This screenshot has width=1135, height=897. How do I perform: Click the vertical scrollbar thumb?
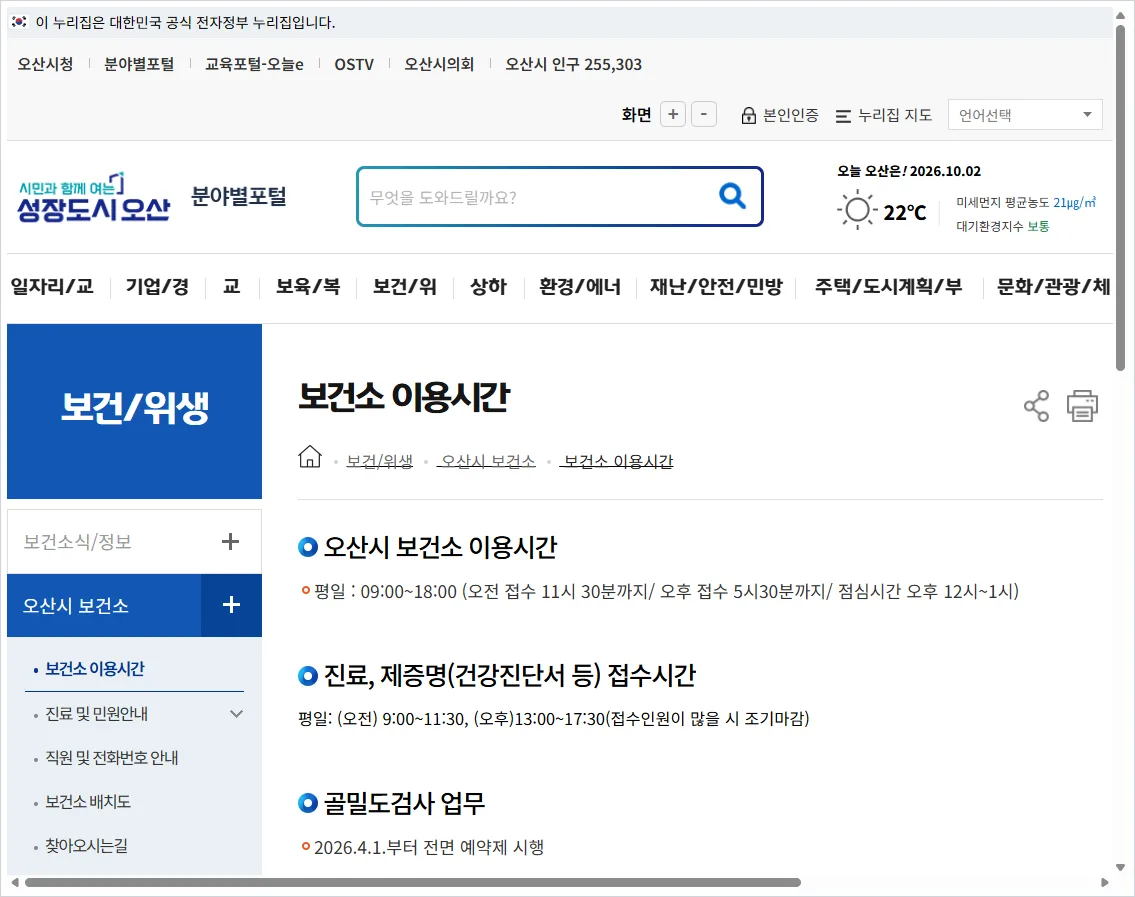tap(1121, 197)
